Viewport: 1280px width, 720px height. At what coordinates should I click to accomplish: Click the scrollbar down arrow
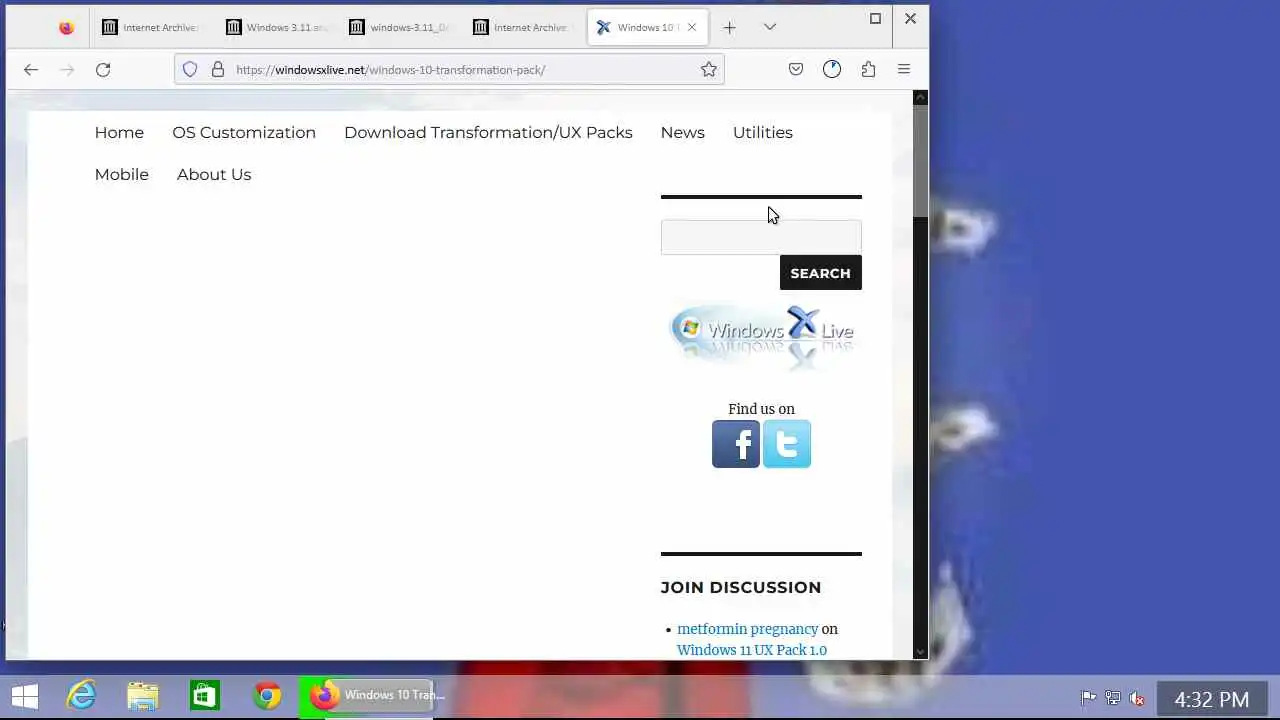point(920,652)
